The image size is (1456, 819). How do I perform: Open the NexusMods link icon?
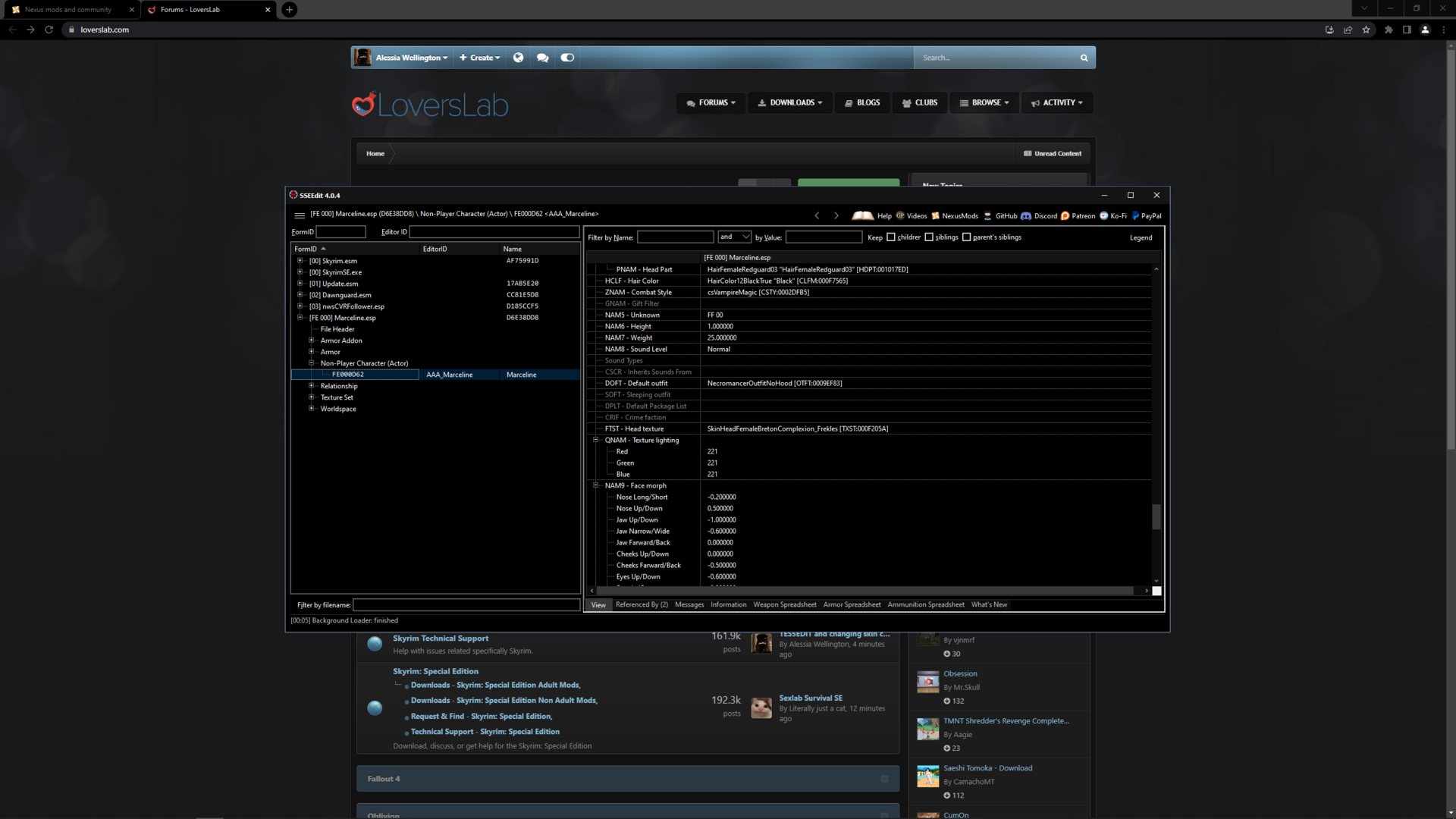click(x=936, y=216)
